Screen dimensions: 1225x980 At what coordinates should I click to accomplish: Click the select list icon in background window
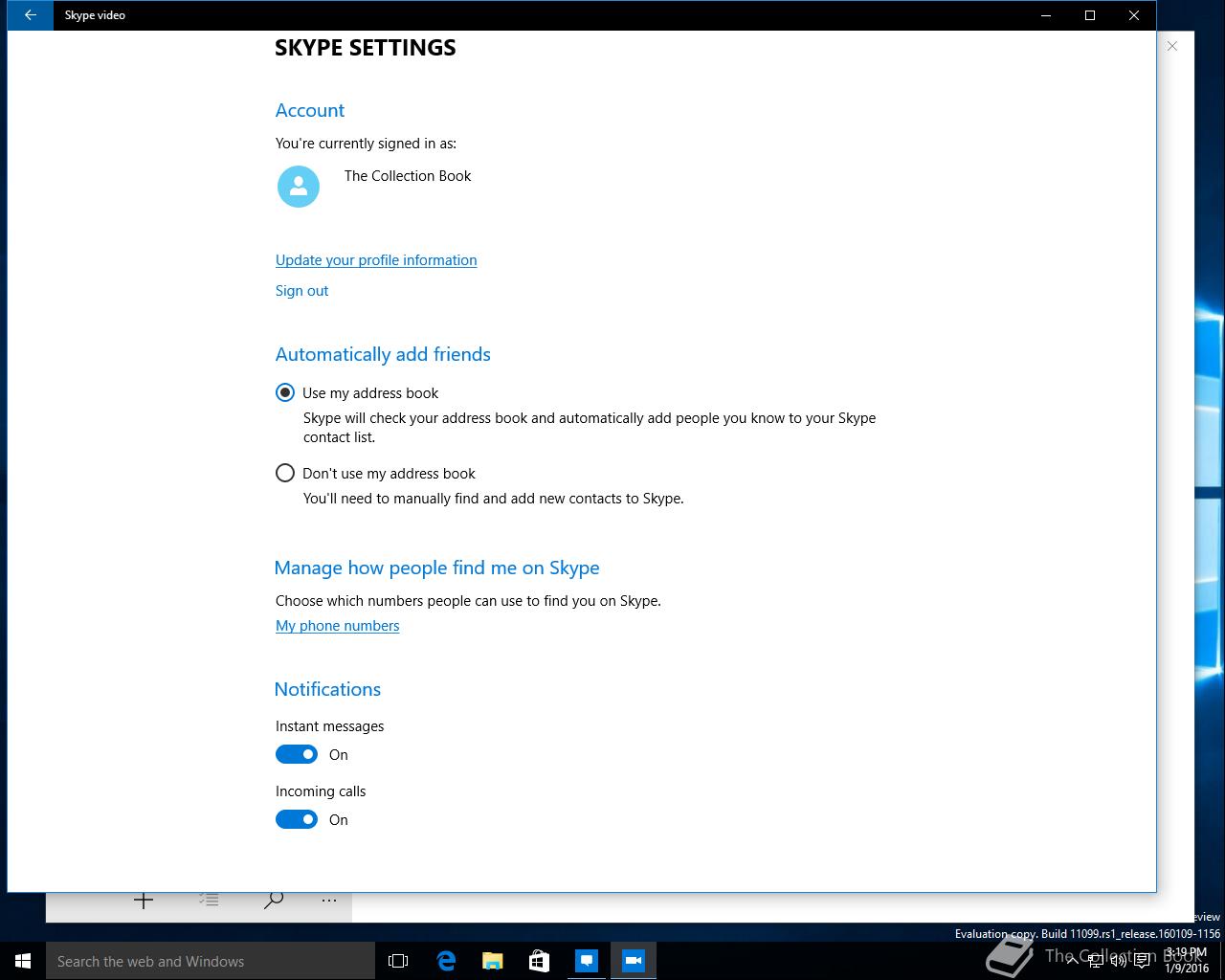tap(209, 900)
